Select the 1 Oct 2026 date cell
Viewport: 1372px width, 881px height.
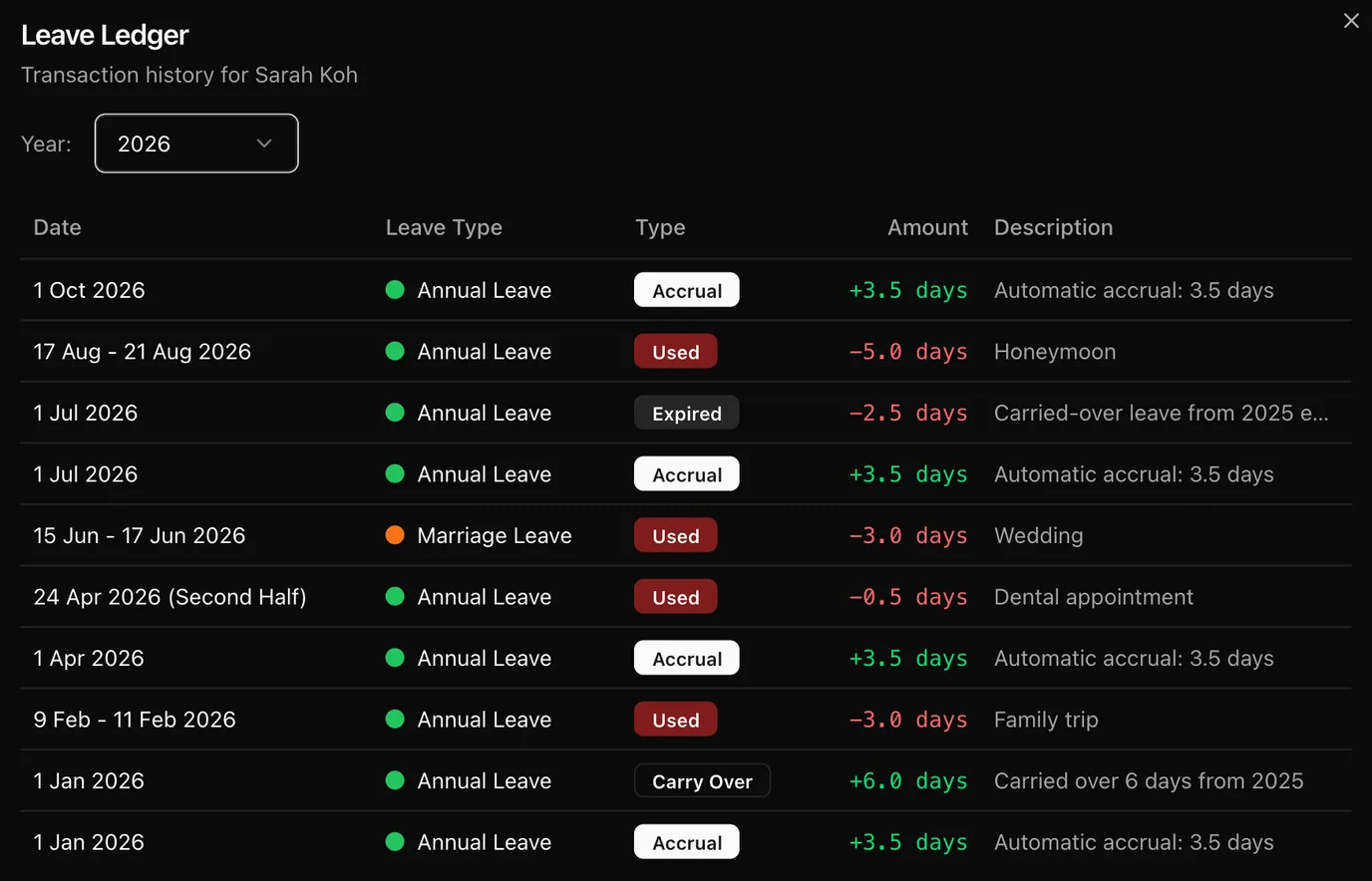point(90,290)
